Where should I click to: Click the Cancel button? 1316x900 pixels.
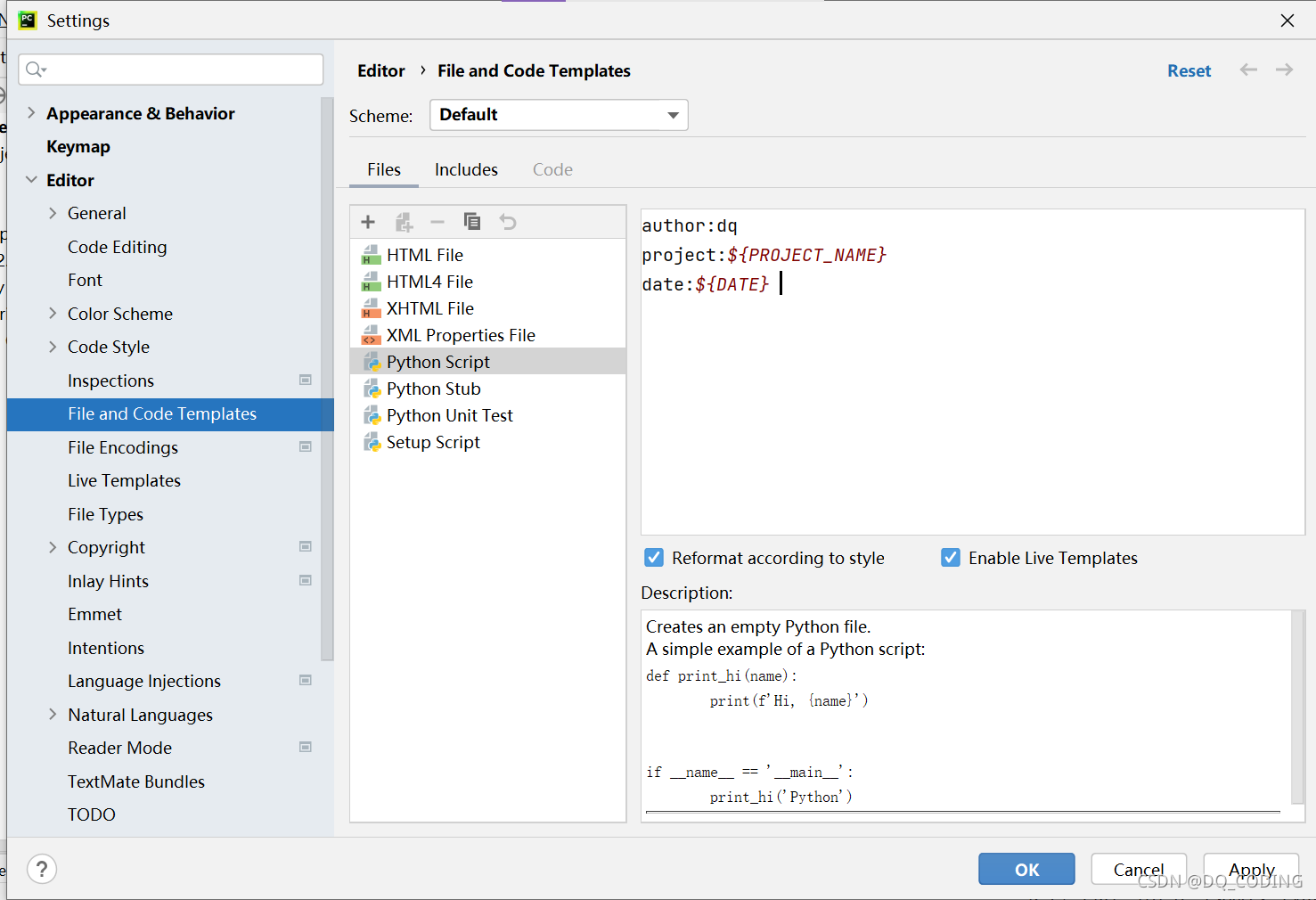pos(1139,869)
